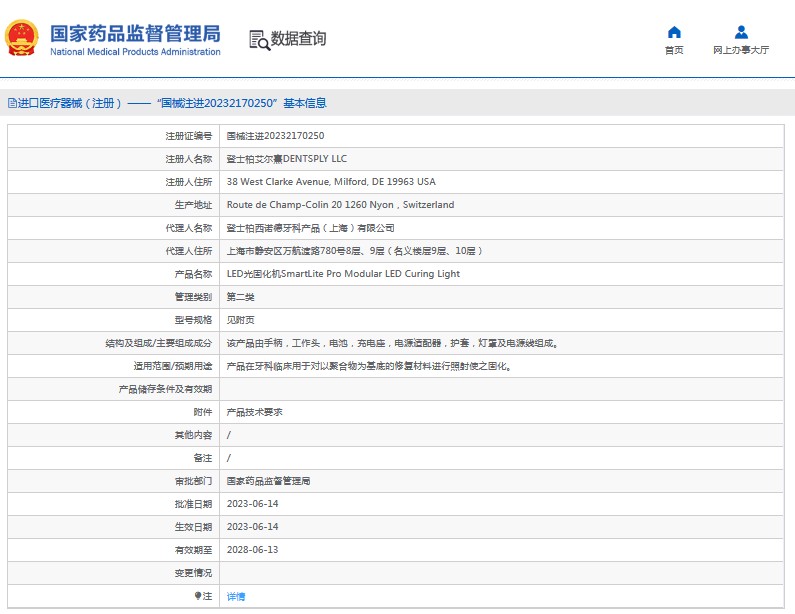Click the 有效期至 label
The height and width of the screenshot is (614, 795).
(193, 550)
